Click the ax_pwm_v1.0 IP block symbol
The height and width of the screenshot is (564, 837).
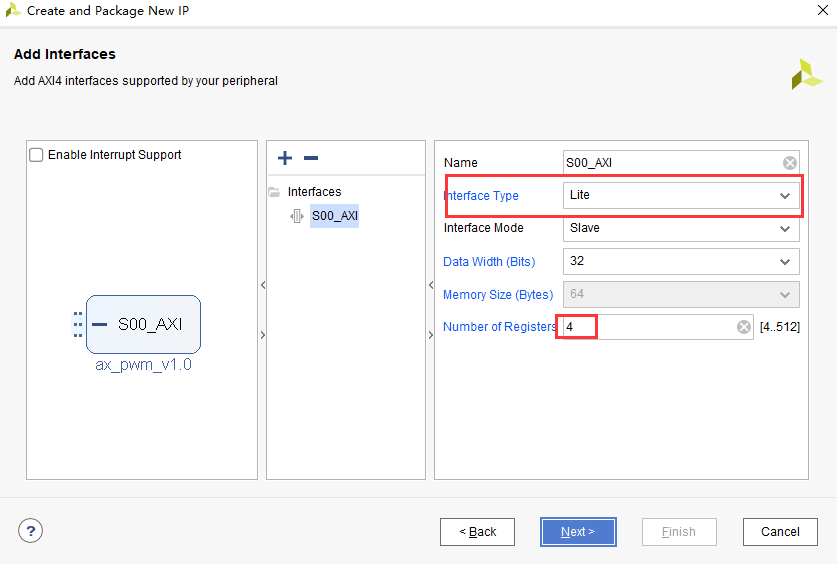pyautogui.click(x=143, y=324)
